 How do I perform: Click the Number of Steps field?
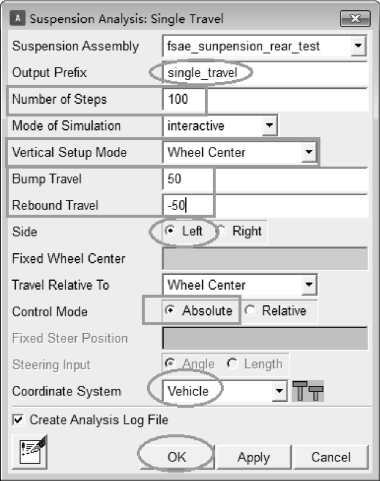(266, 99)
